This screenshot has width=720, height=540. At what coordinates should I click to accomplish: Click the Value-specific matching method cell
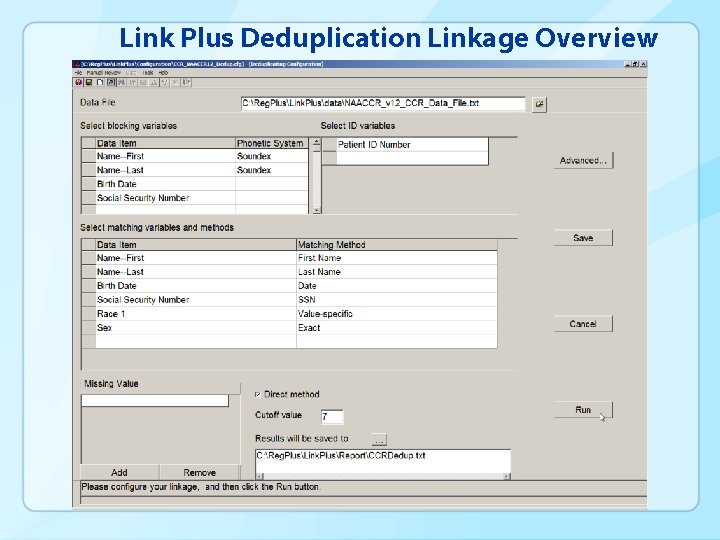[397, 314]
